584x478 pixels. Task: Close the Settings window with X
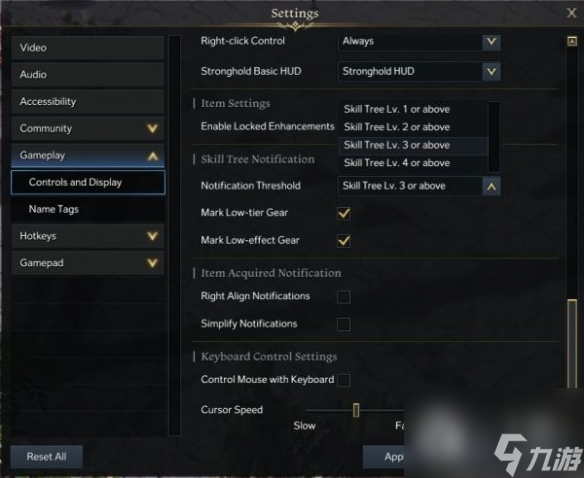(571, 13)
